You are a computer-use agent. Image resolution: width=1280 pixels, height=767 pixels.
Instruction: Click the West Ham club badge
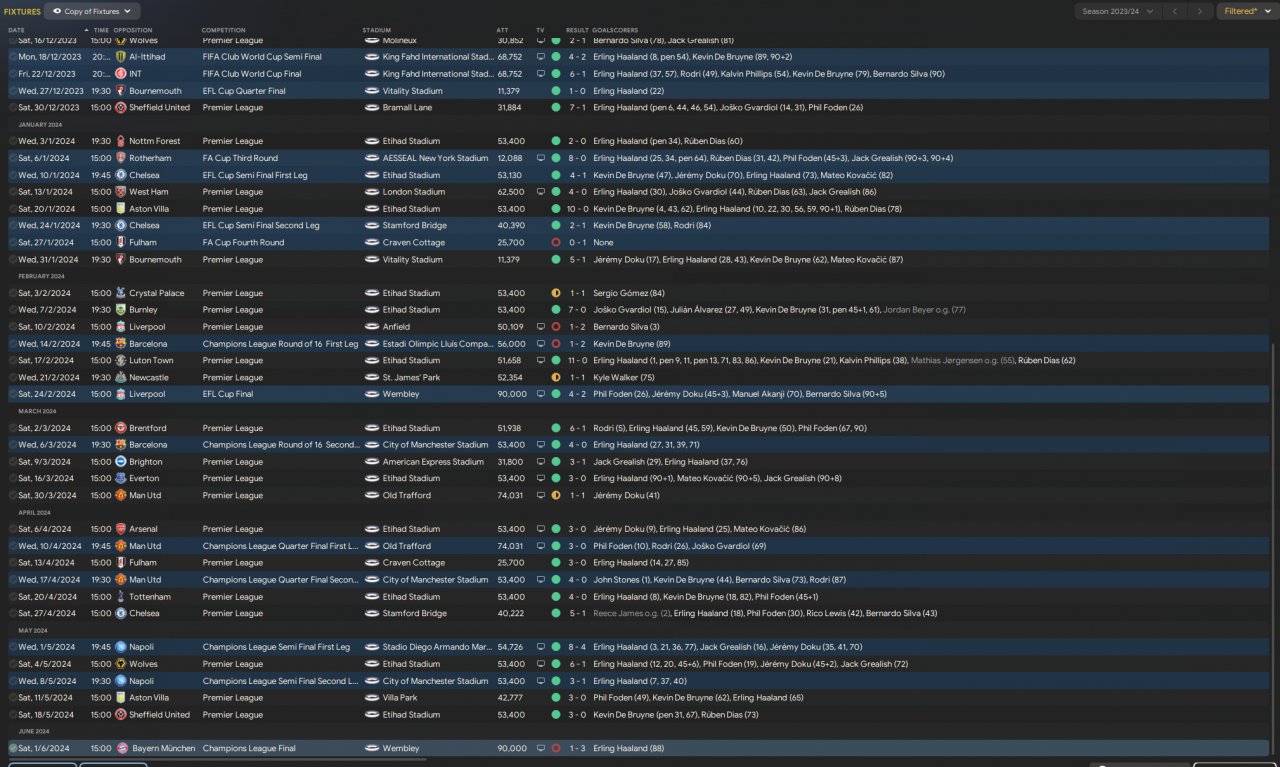tap(120, 192)
